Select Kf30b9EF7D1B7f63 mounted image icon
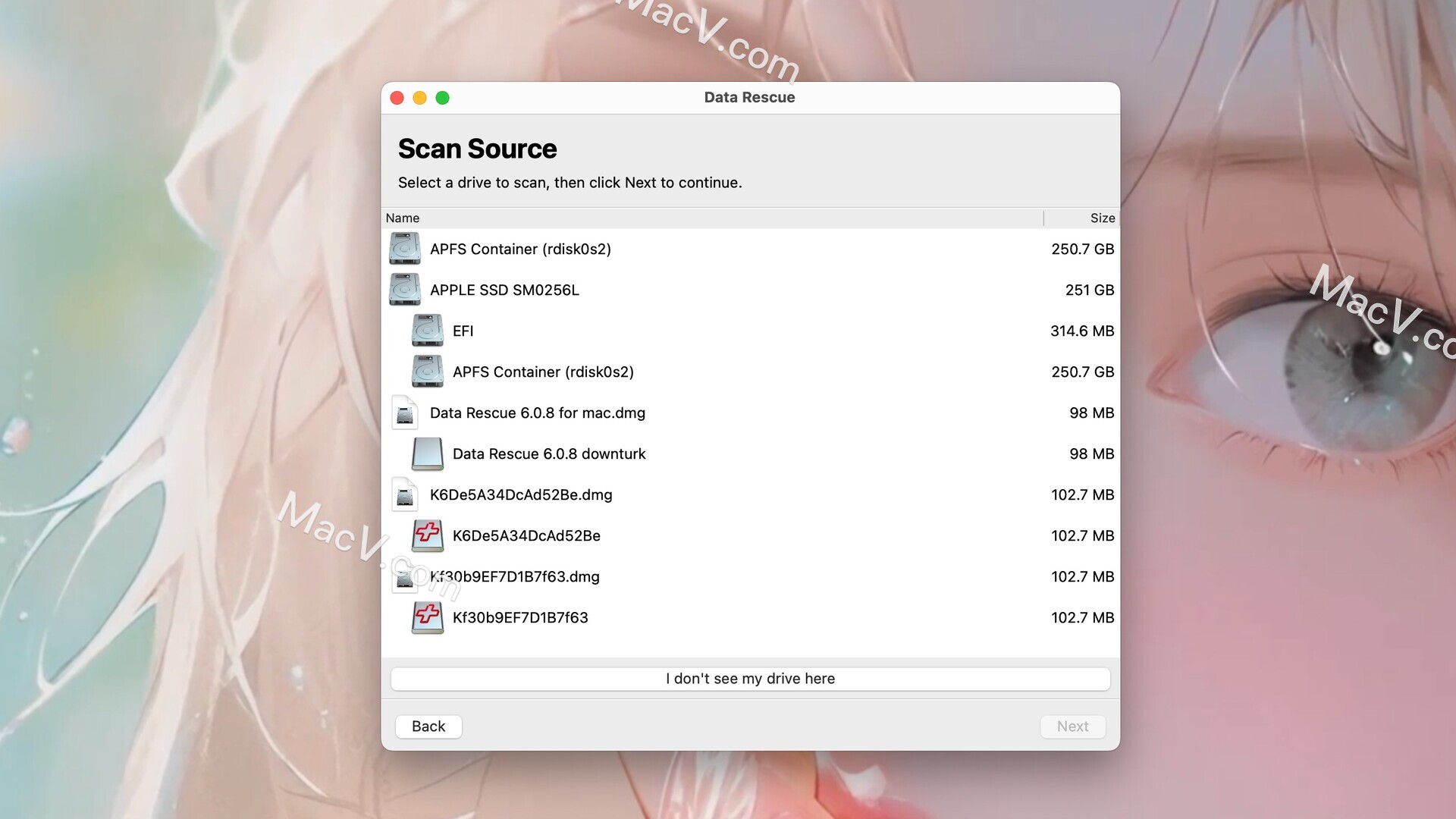This screenshot has width=1456, height=819. pos(428,618)
